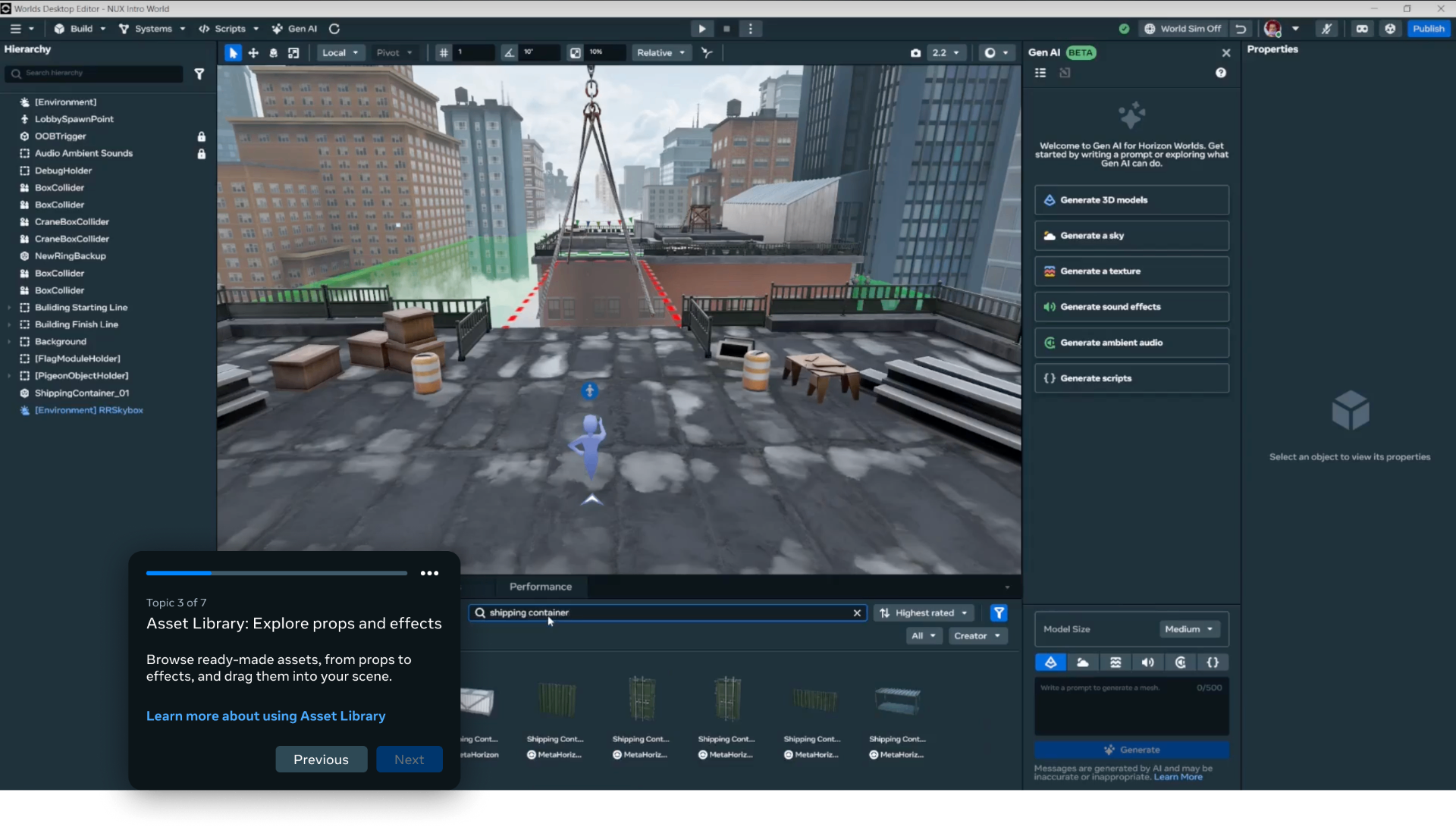Choose Generate 3D models
1456x830 pixels.
tap(1131, 200)
